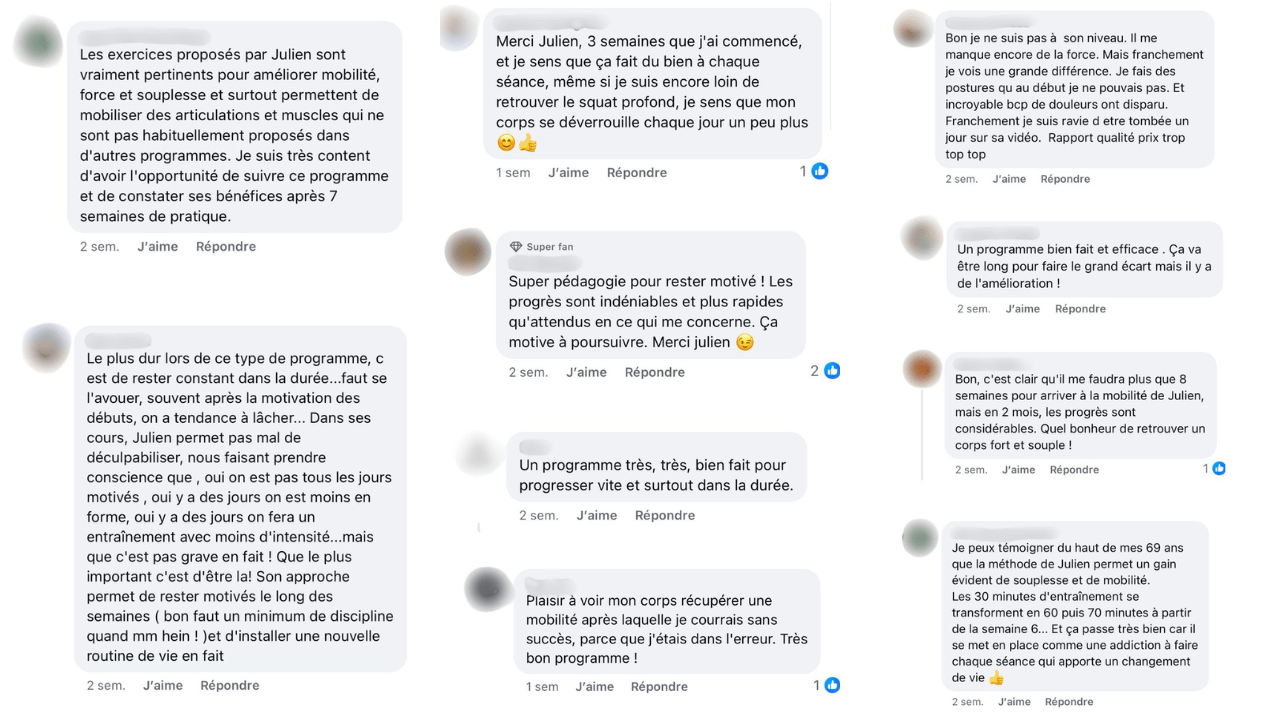
Task: Click the like reaction icon on the '8 semaines' comment
Action: (x=1218, y=468)
